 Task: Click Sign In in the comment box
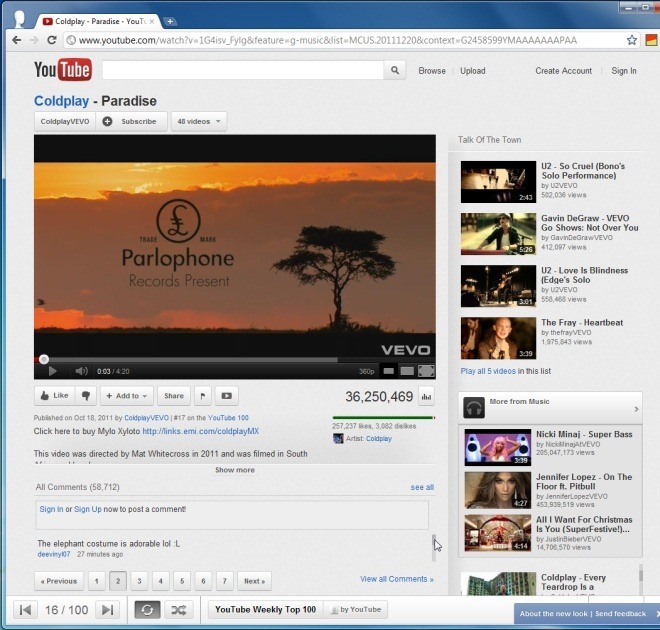51,509
